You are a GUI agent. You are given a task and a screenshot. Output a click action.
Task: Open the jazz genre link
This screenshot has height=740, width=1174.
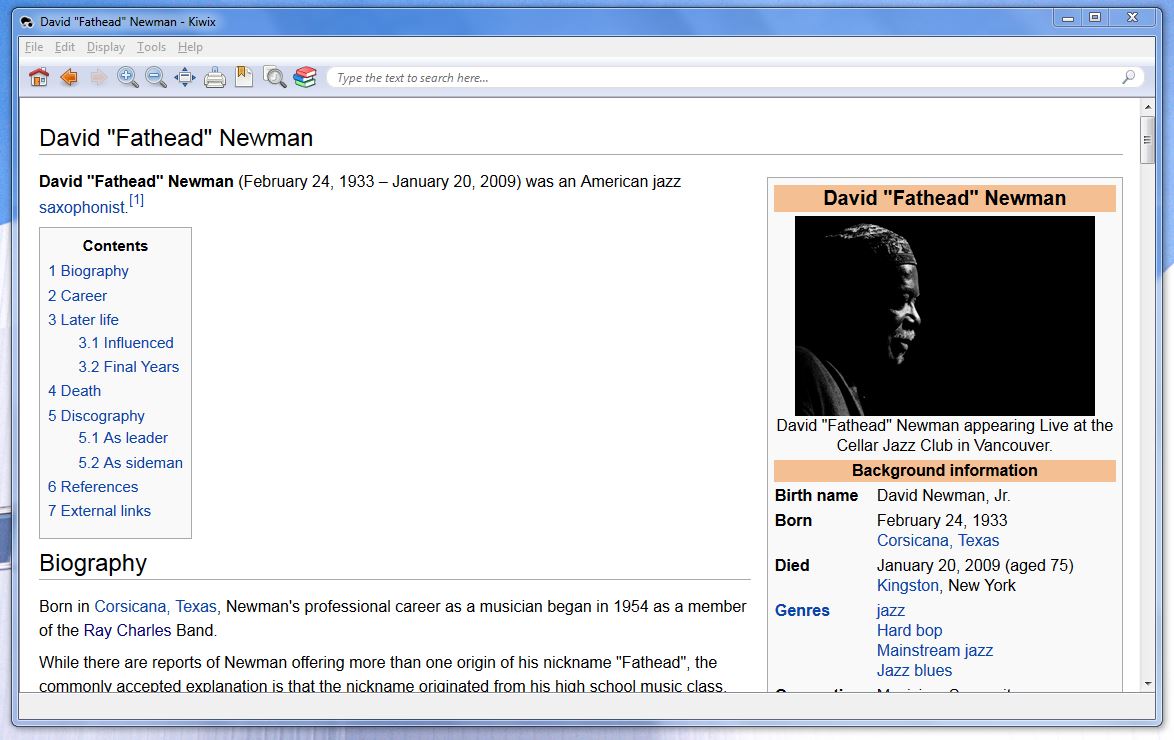pos(890,611)
